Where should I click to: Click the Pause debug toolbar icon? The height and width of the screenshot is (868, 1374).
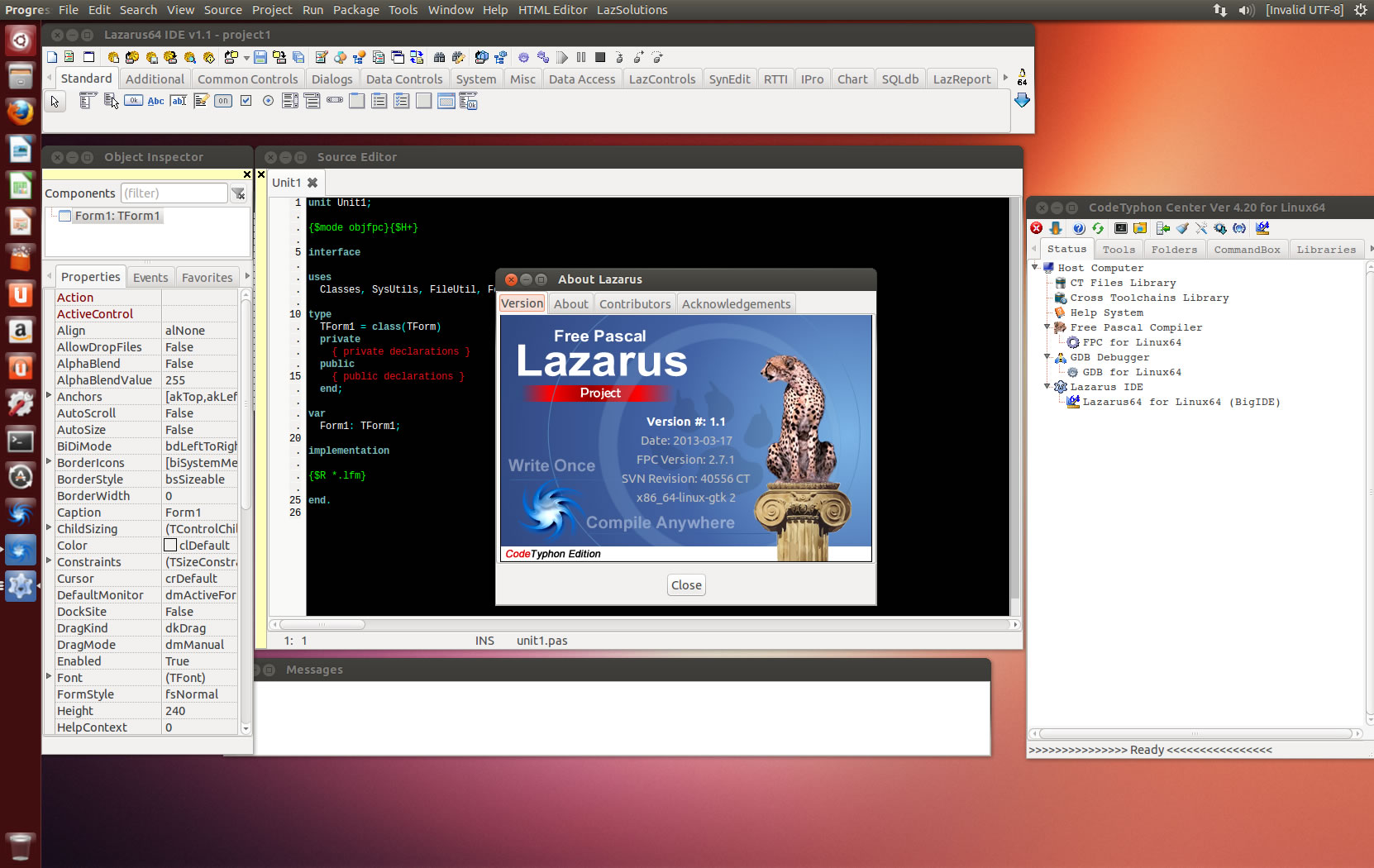pyautogui.click(x=581, y=57)
